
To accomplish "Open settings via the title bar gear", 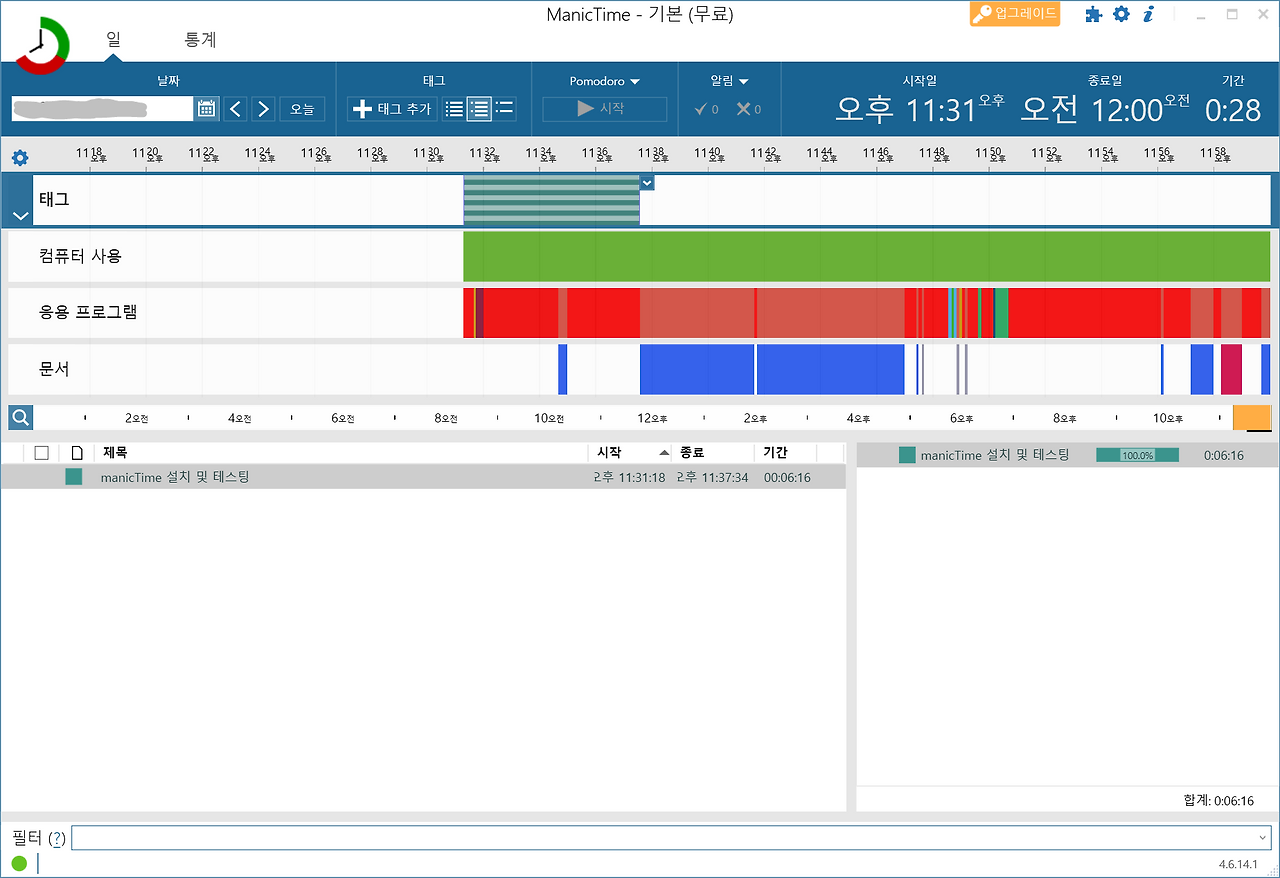I will pos(1122,14).
